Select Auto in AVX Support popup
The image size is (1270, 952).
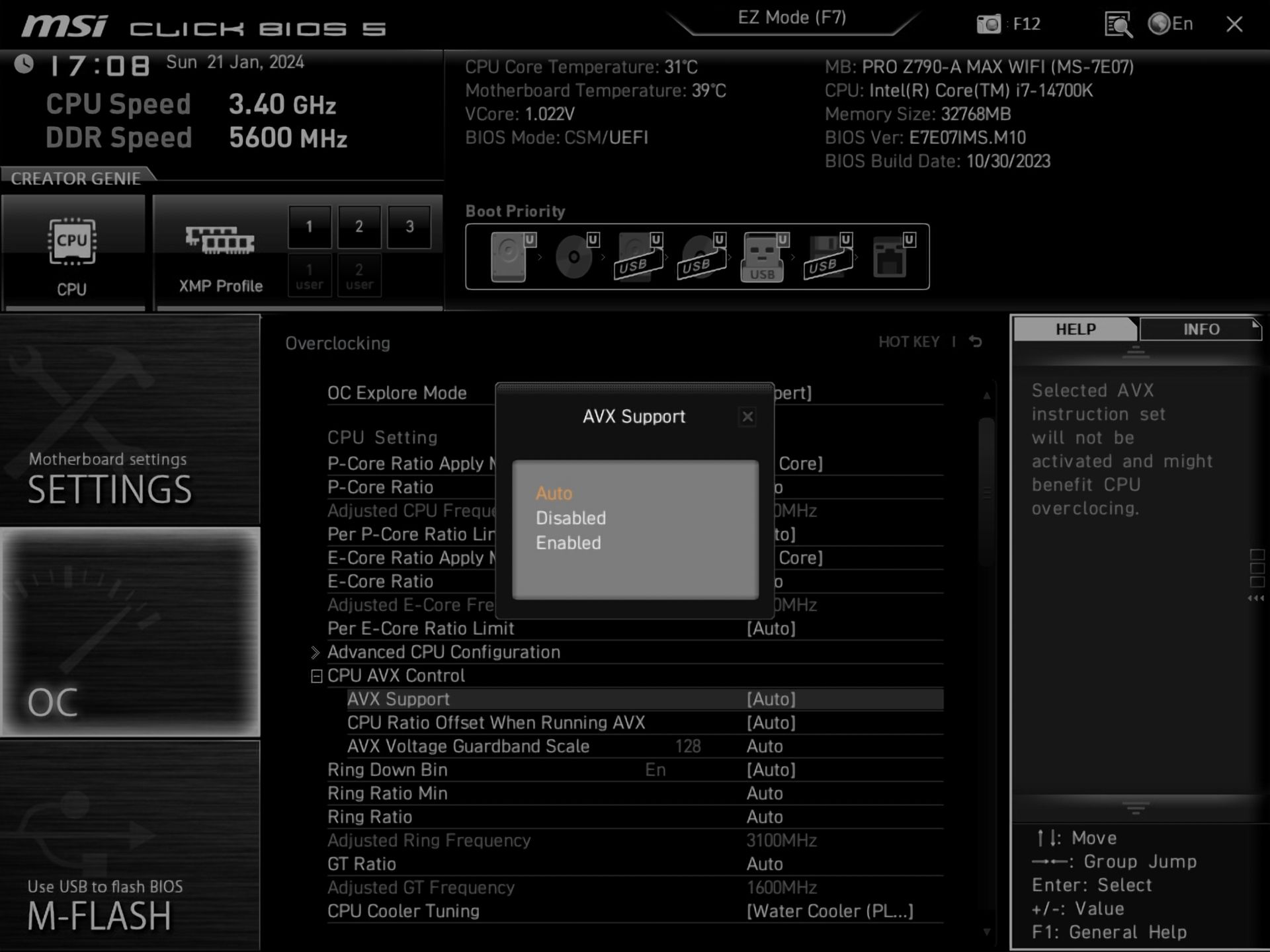554,494
